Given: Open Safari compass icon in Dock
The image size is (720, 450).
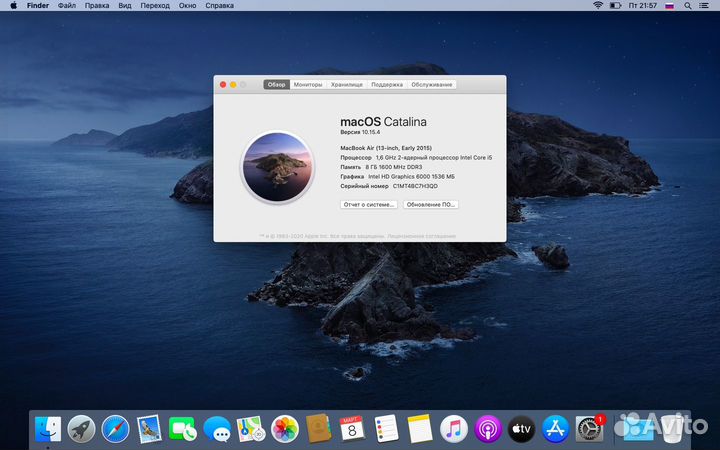Looking at the screenshot, I should tap(115, 429).
